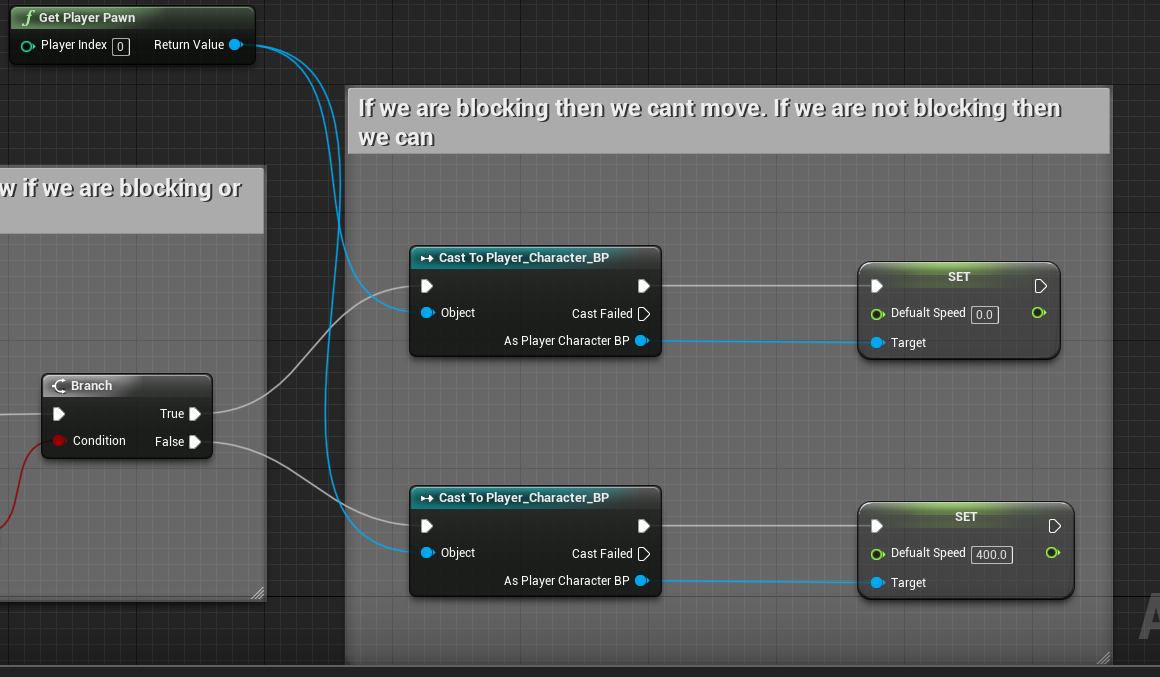1160x677 pixels.
Task: Click the Branch node's True output pin
Action: [195, 414]
